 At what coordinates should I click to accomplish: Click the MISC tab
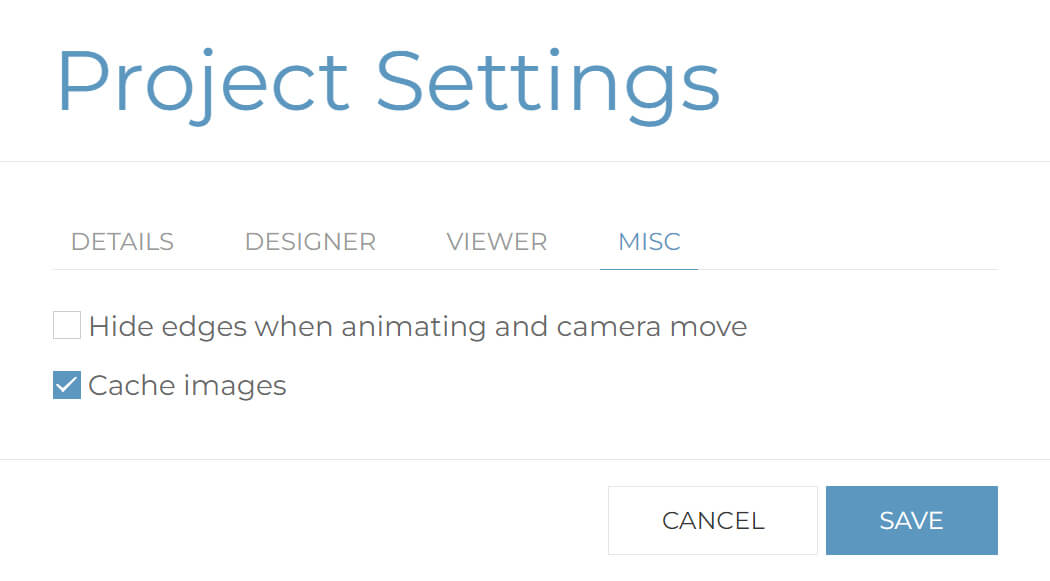pos(648,241)
